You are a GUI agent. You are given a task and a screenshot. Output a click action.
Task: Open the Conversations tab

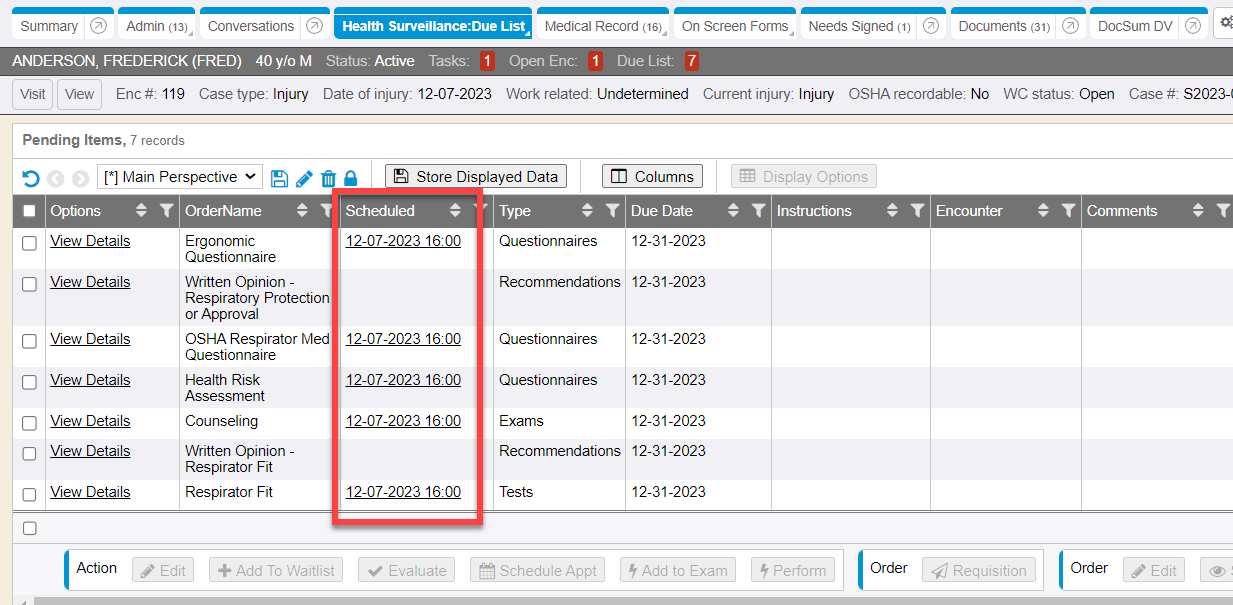(x=251, y=27)
